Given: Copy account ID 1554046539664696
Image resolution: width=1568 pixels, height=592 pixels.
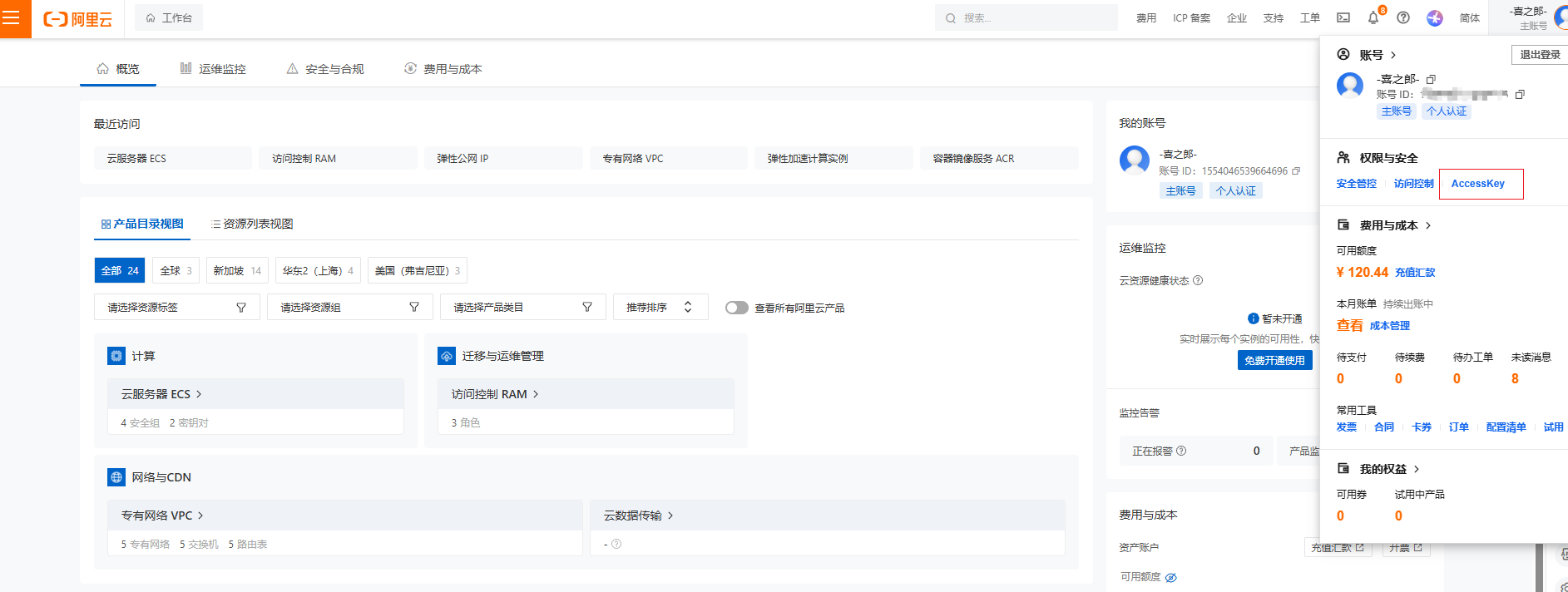Looking at the screenshot, I should (x=1296, y=170).
